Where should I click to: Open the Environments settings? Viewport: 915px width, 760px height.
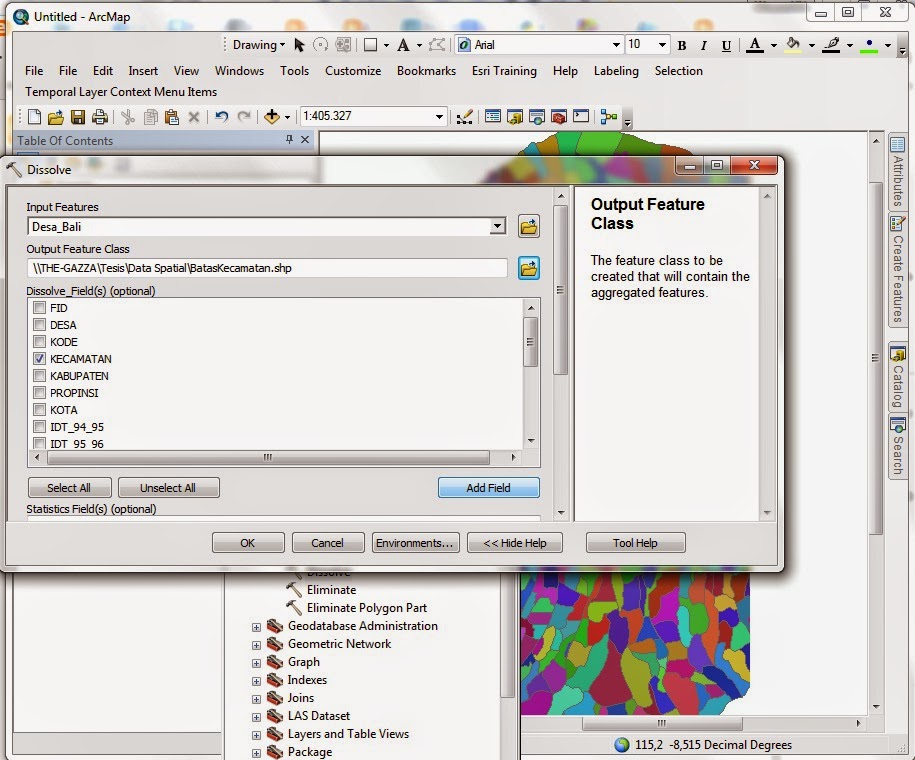[x=415, y=542]
